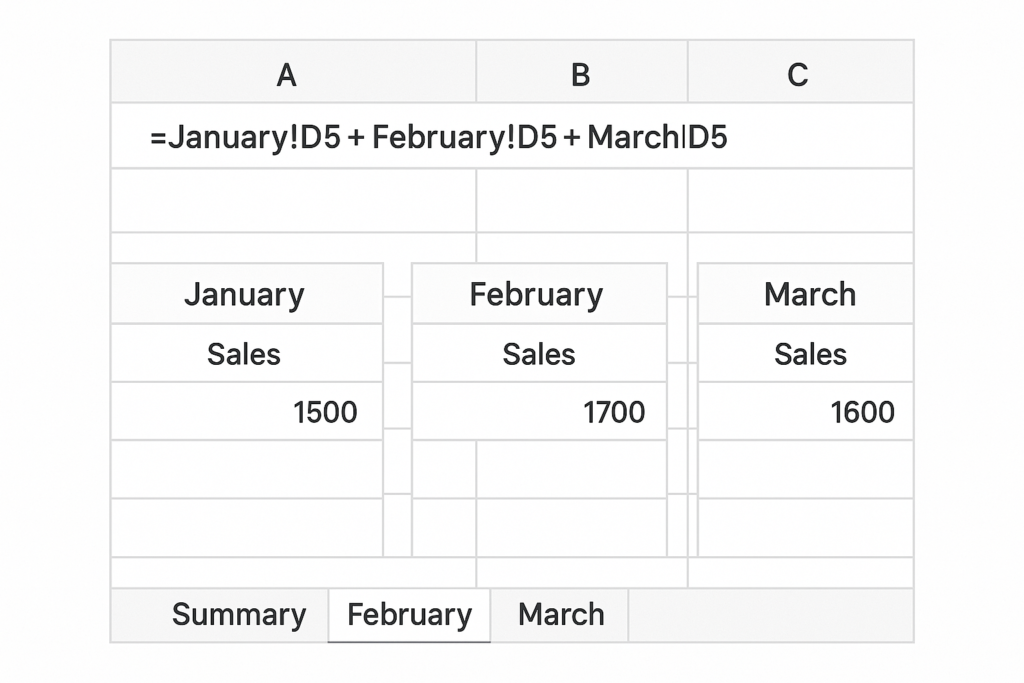Switch to the February sheet tab
This screenshot has height=683, width=1024.
(409, 614)
